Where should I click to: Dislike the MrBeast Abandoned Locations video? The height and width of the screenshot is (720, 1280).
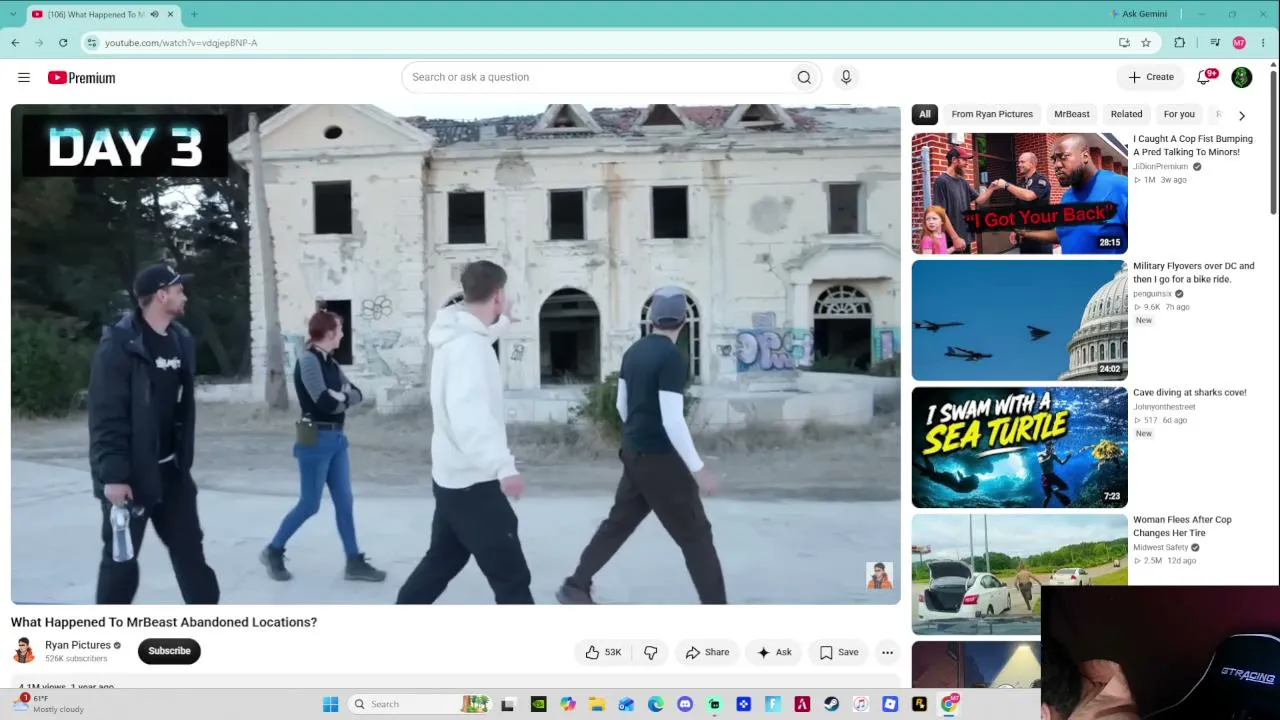650,652
